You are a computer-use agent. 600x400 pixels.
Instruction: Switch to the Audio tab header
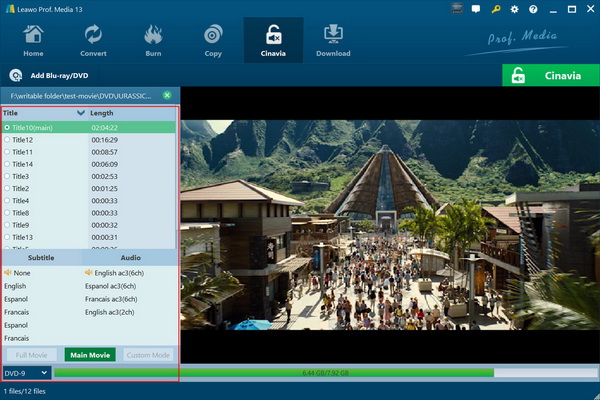tap(130, 258)
